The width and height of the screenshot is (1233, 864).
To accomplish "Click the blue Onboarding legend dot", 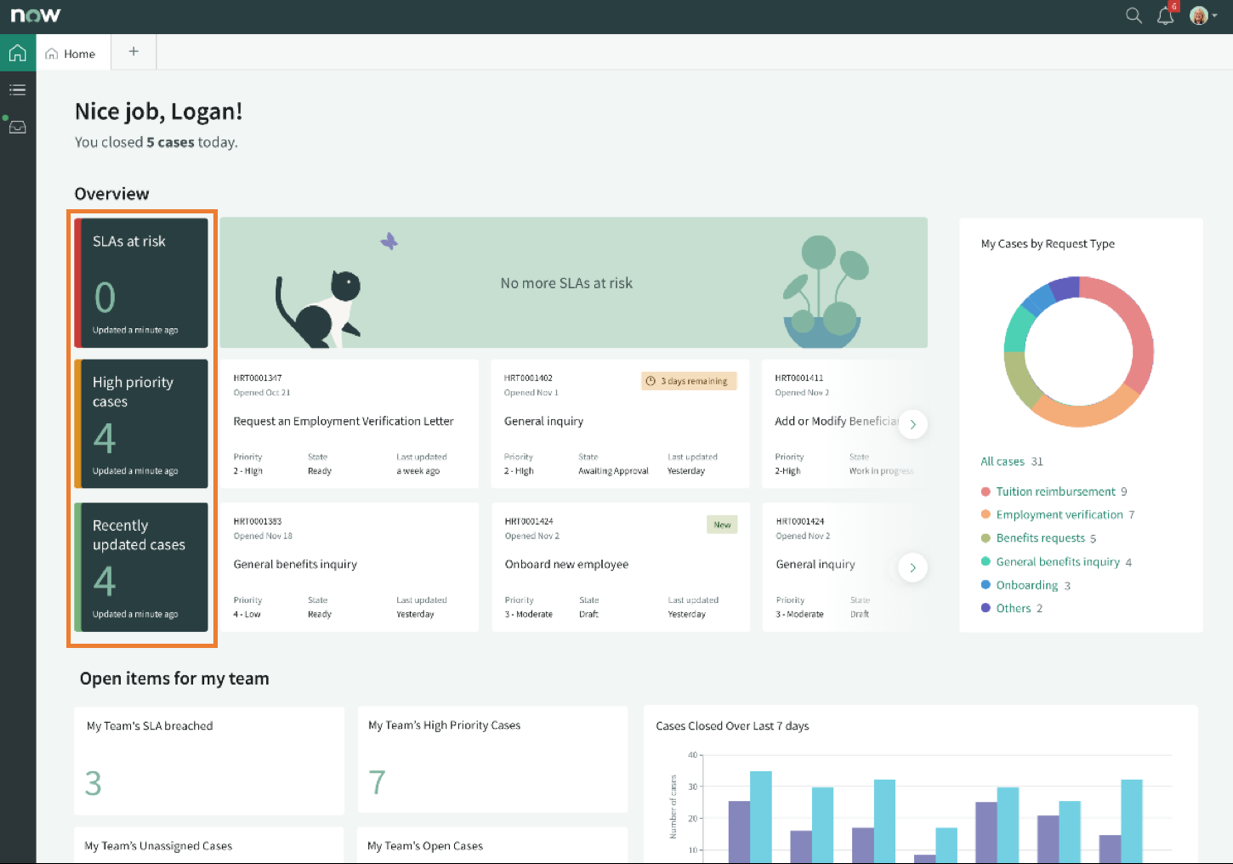I will click(x=986, y=585).
